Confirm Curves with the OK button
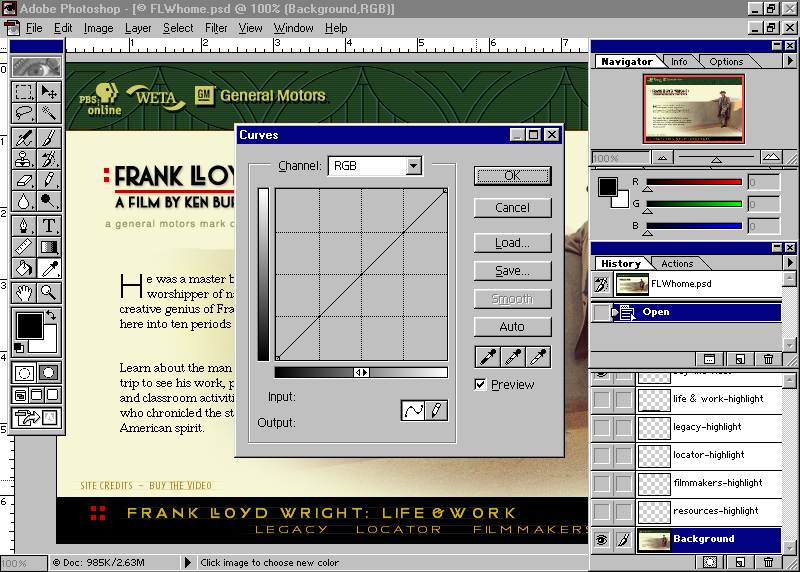 tap(512, 176)
